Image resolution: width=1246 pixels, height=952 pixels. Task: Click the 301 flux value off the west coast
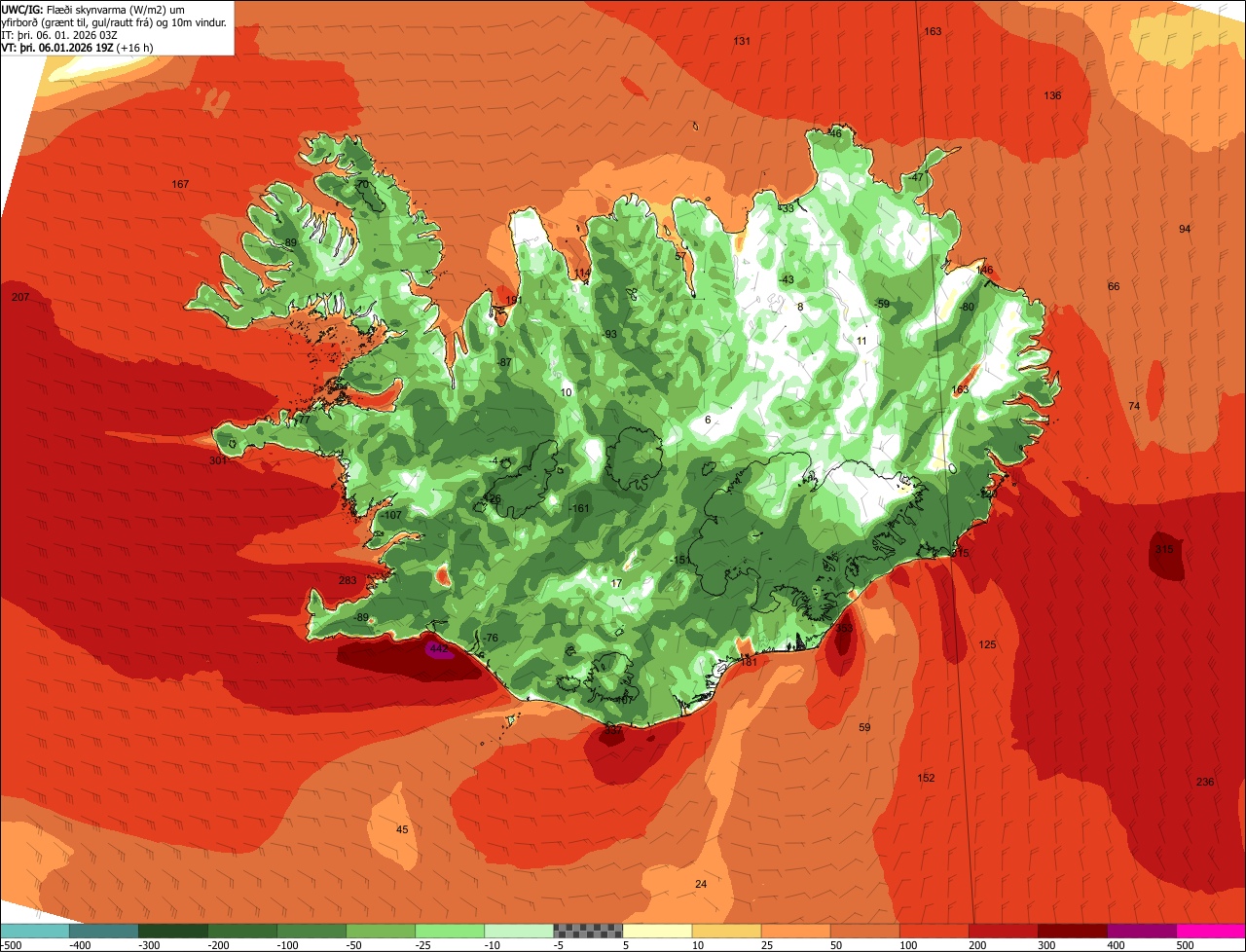(218, 460)
